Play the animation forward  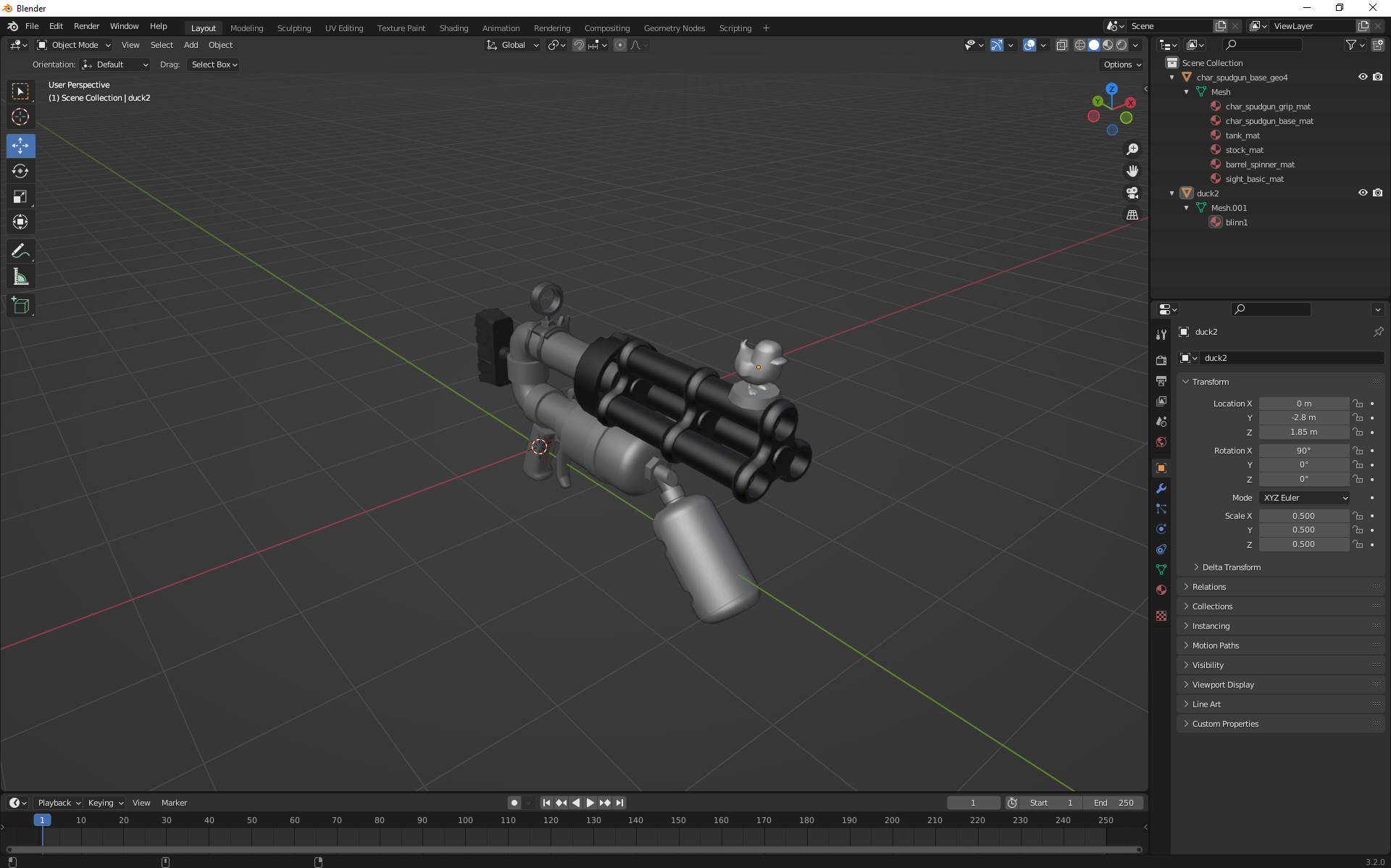click(590, 803)
